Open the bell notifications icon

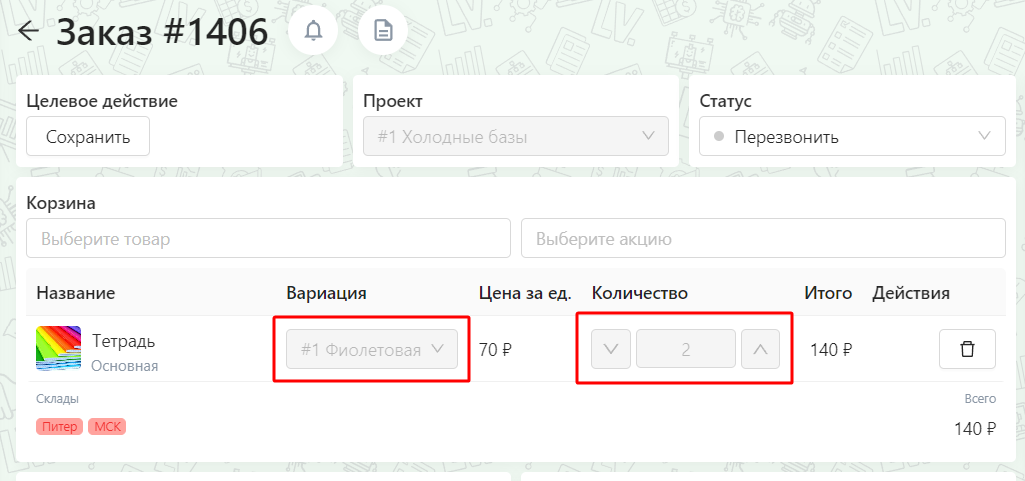click(x=313, y=31)
